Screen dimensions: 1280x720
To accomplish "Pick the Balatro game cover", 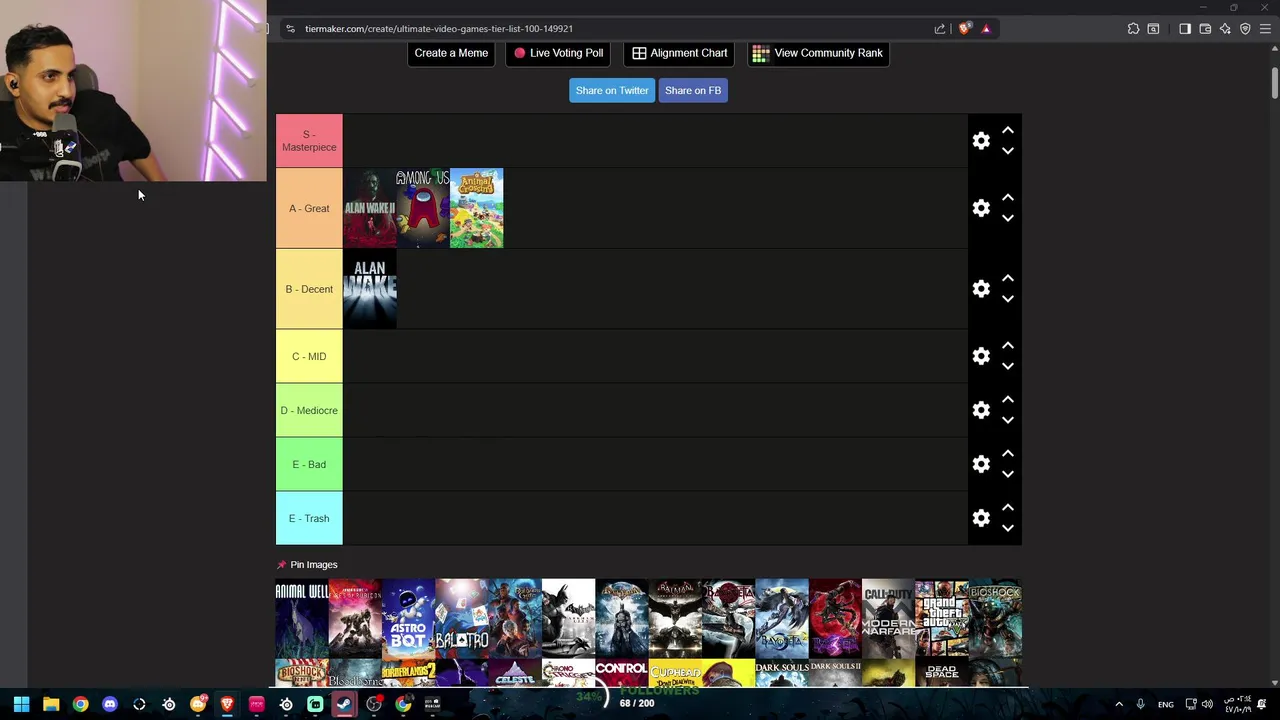I will [462, 619].
